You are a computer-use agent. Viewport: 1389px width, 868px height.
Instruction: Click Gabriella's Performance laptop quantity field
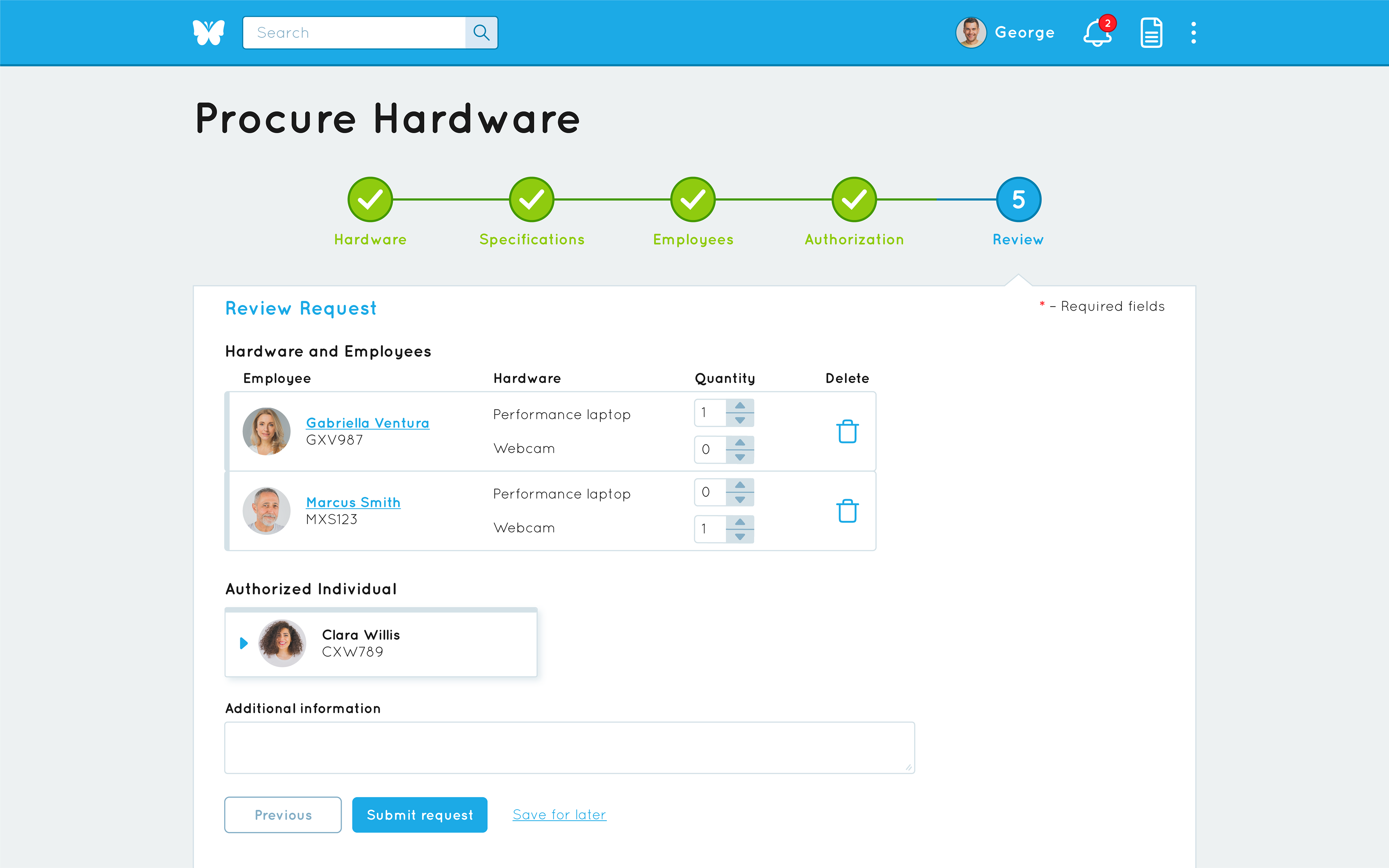coord(710,413)
